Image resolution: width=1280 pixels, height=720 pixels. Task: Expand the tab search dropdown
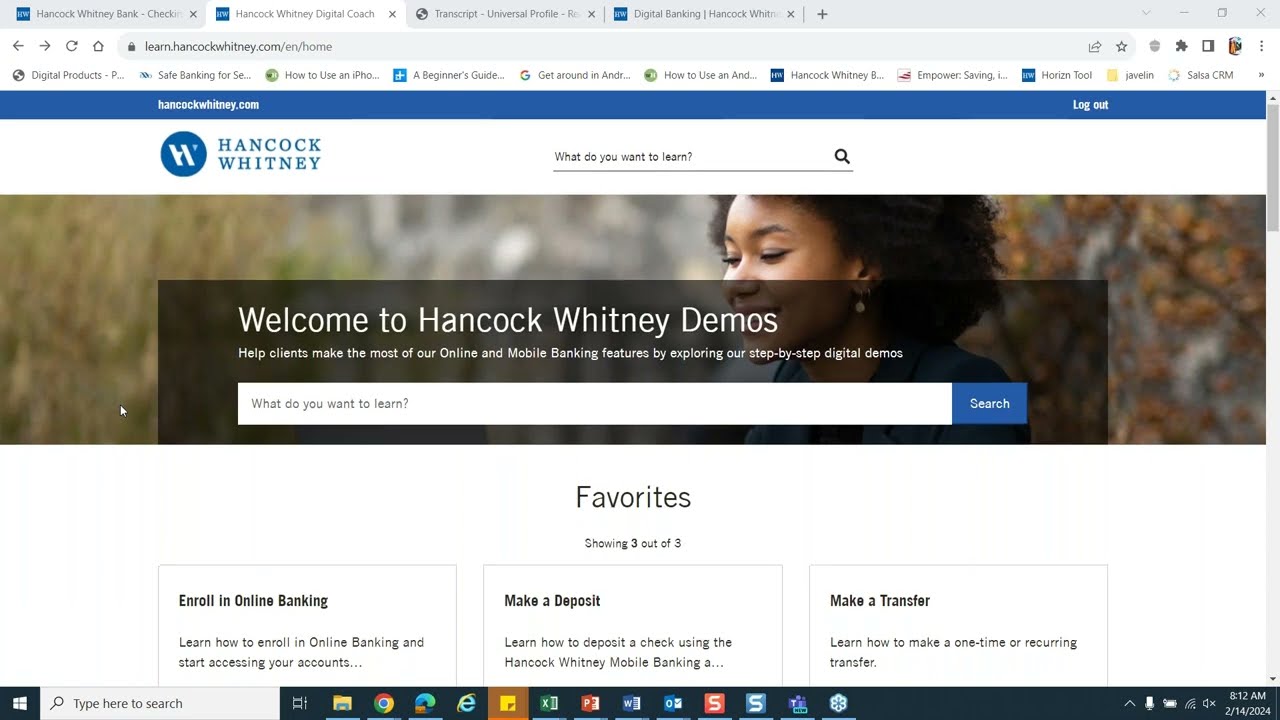click(1146, 13)
